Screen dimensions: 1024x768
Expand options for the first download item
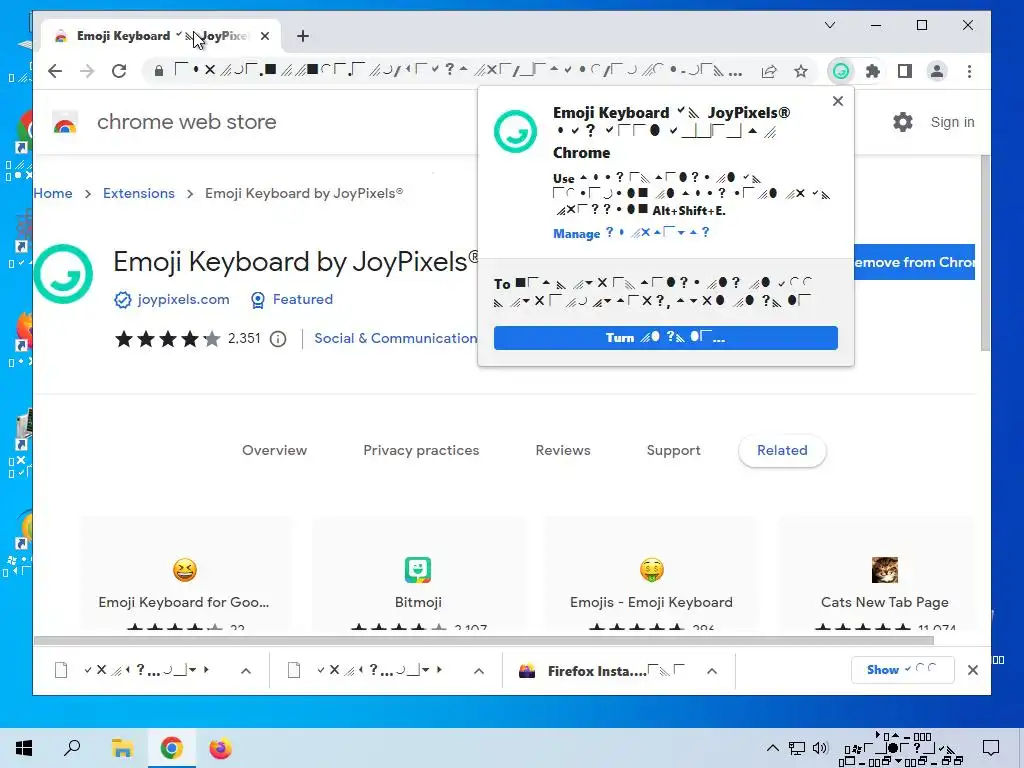[x=246, y=671]
